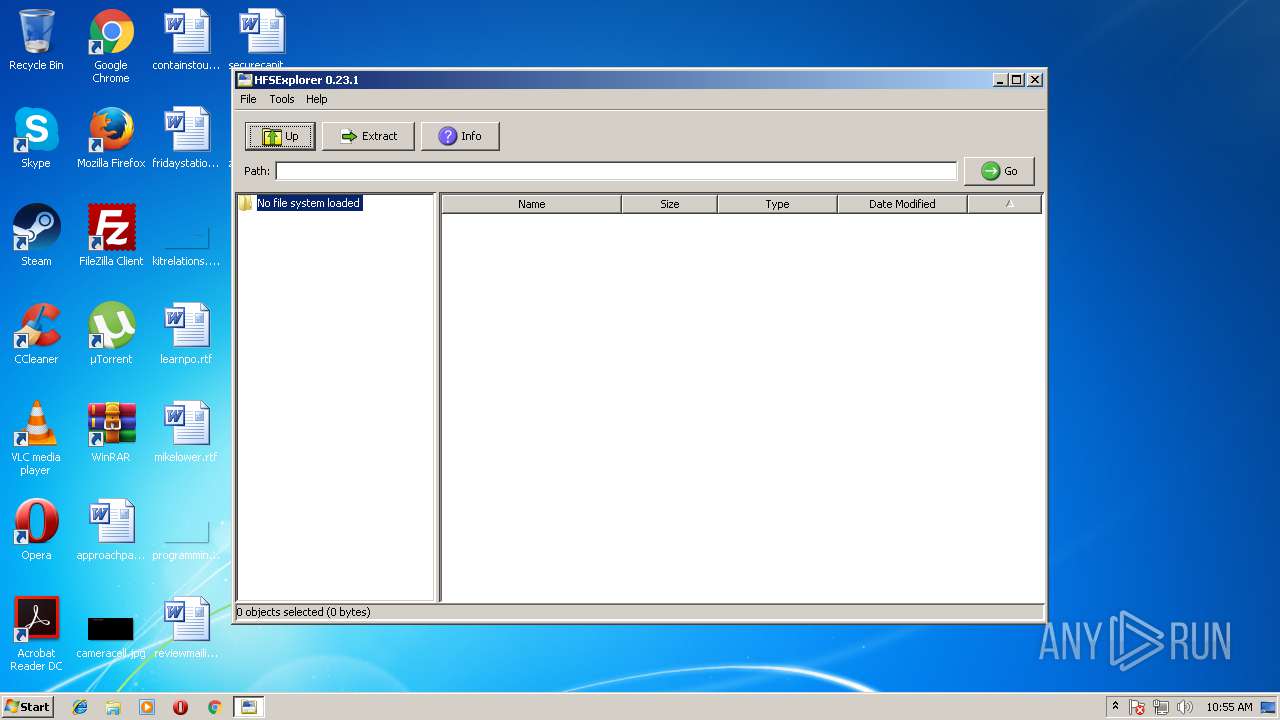Open the Start menu
The image size is (1280, 720).
[x=27, y=707]
